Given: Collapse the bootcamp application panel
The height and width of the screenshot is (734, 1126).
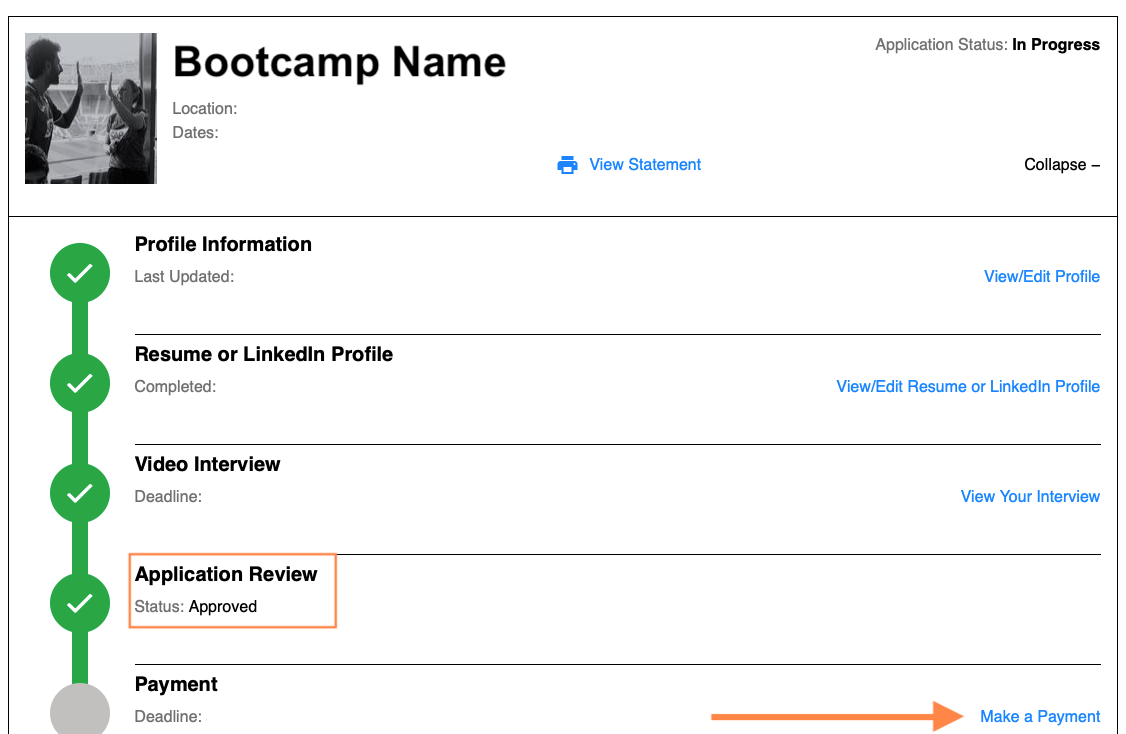Looking at the screenshot, I should [1061, 165].
